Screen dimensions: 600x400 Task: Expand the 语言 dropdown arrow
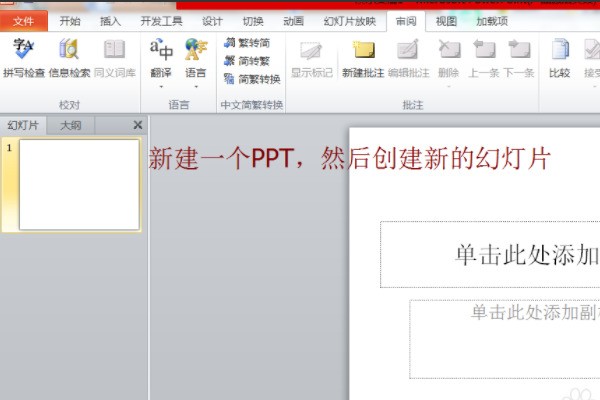tap(196, 87)
